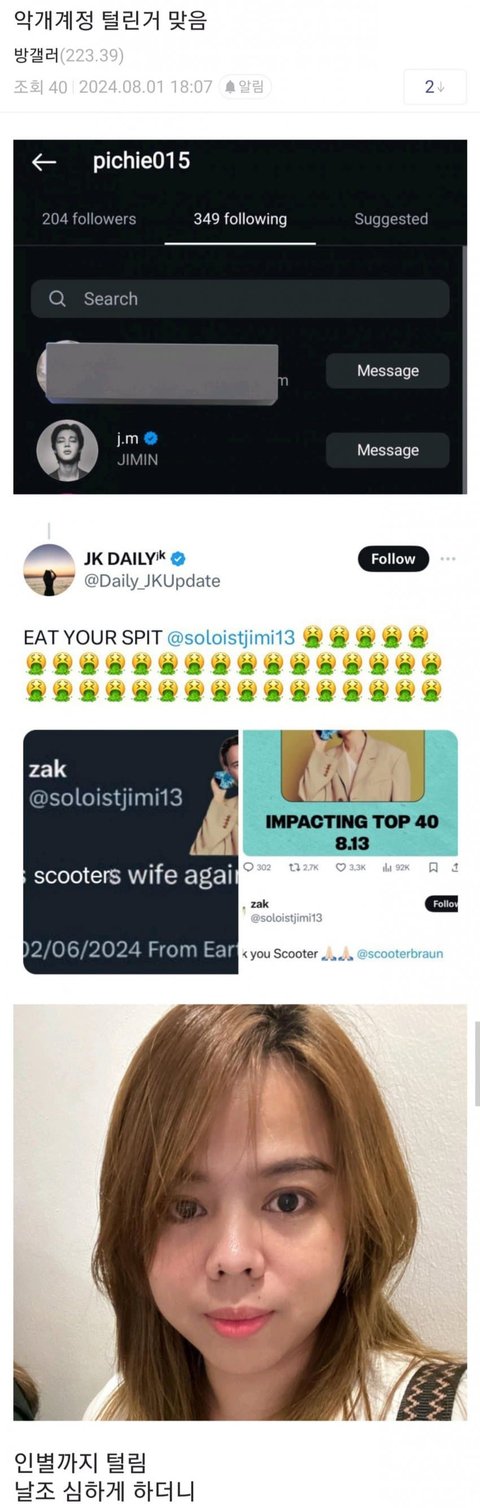Select the 349 following tab
Screen dimensions: 480x1508
pyautogui.click(x=240, y=219)
